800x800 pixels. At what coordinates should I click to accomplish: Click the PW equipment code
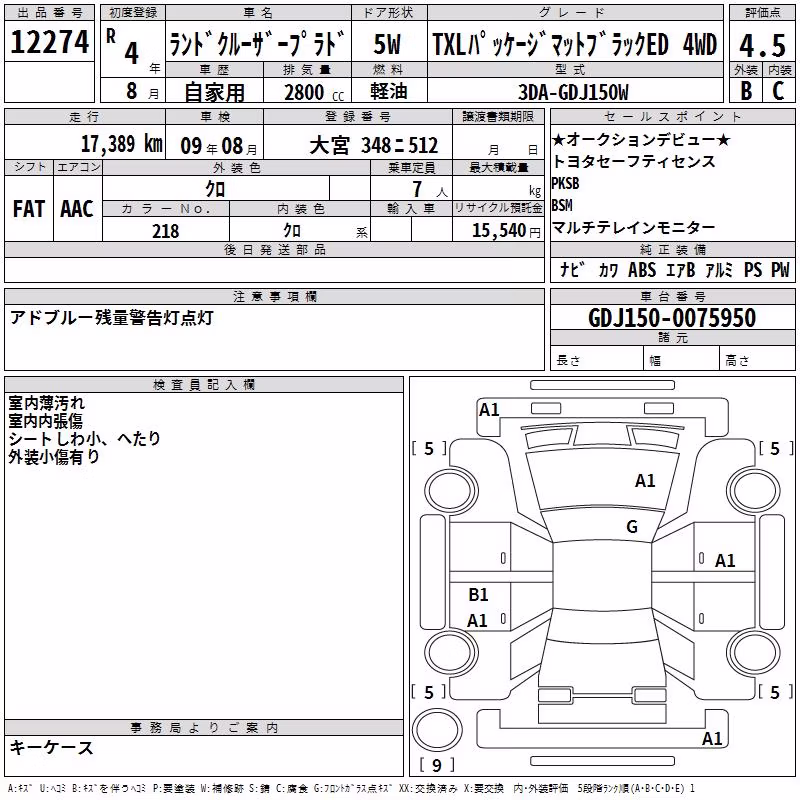[780, 270]
